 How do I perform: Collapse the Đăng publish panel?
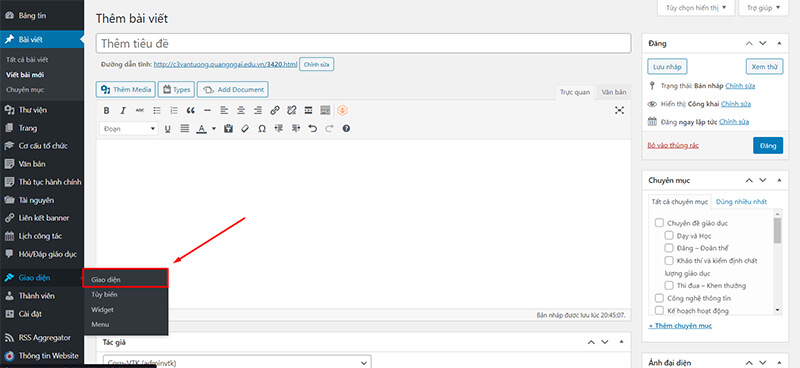779,44
